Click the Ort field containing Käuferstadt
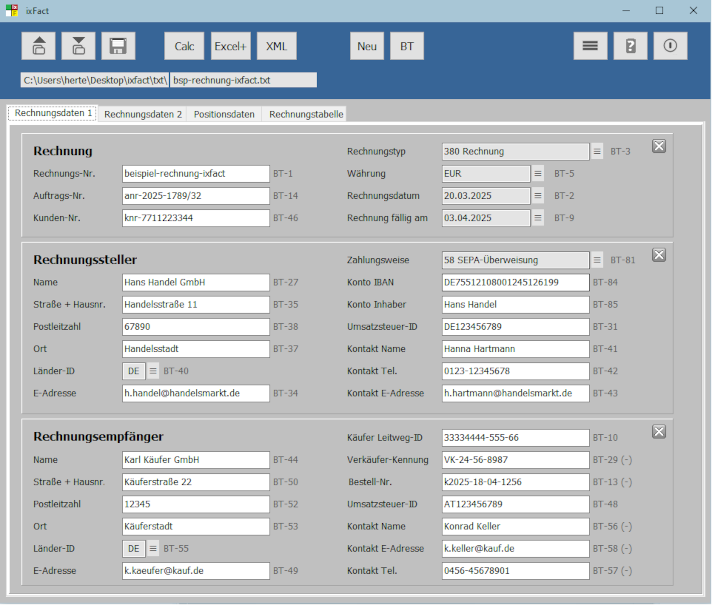 coord(196,526)
